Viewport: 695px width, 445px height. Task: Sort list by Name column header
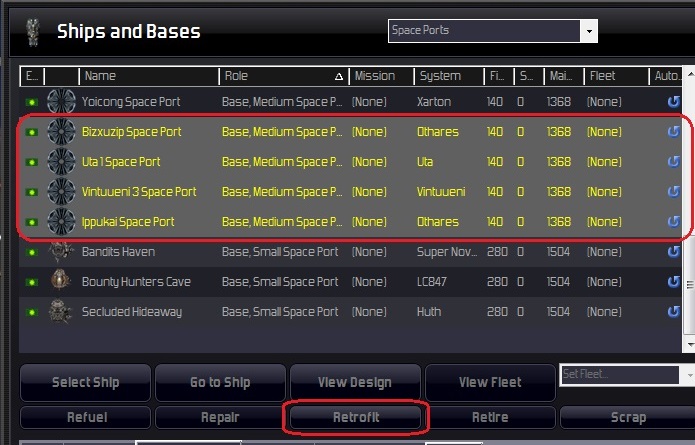[148, 76]
